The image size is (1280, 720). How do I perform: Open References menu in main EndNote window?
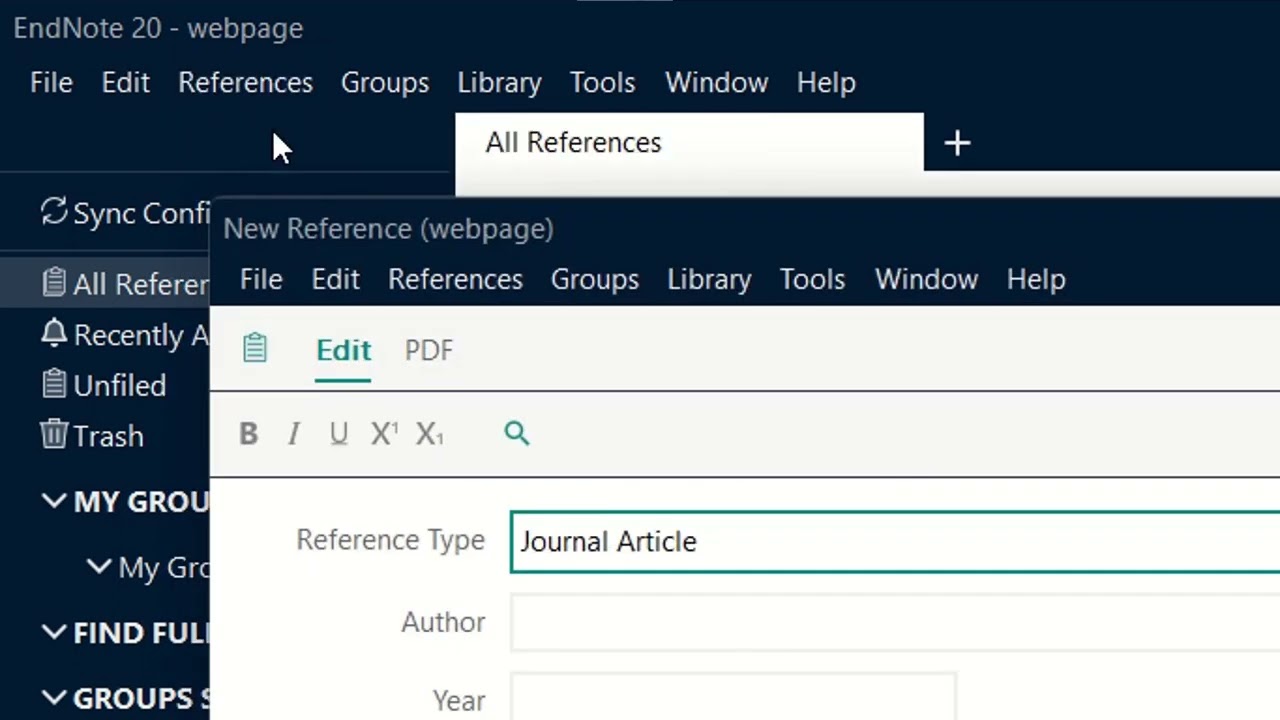[x=245, y=82]
